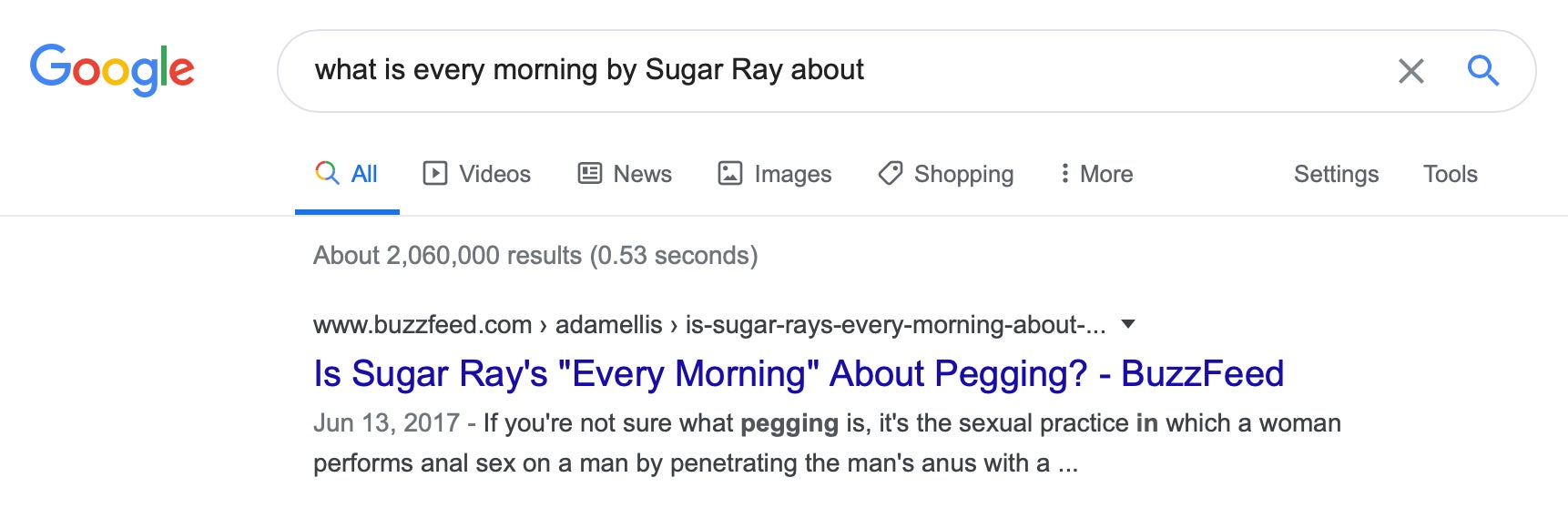Click the www.buzzfeed.com breadcrumb URL
This screenshot has height=508, width=1568.
[709, 325]
